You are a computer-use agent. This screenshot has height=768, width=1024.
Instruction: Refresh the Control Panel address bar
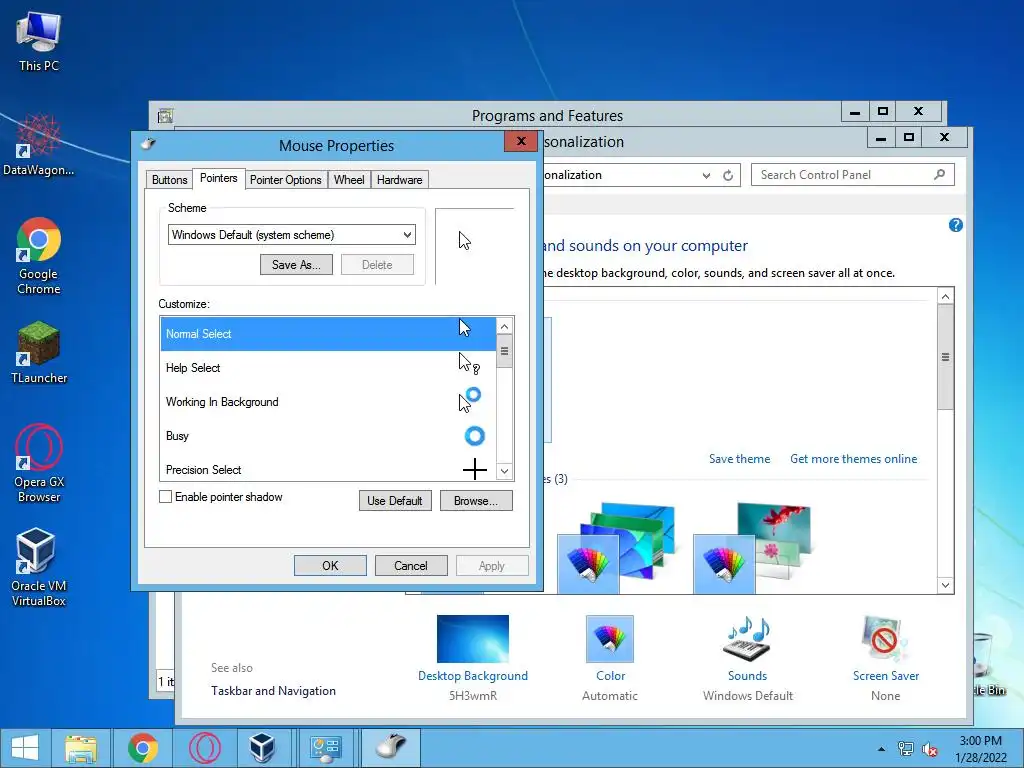point(728,175)
